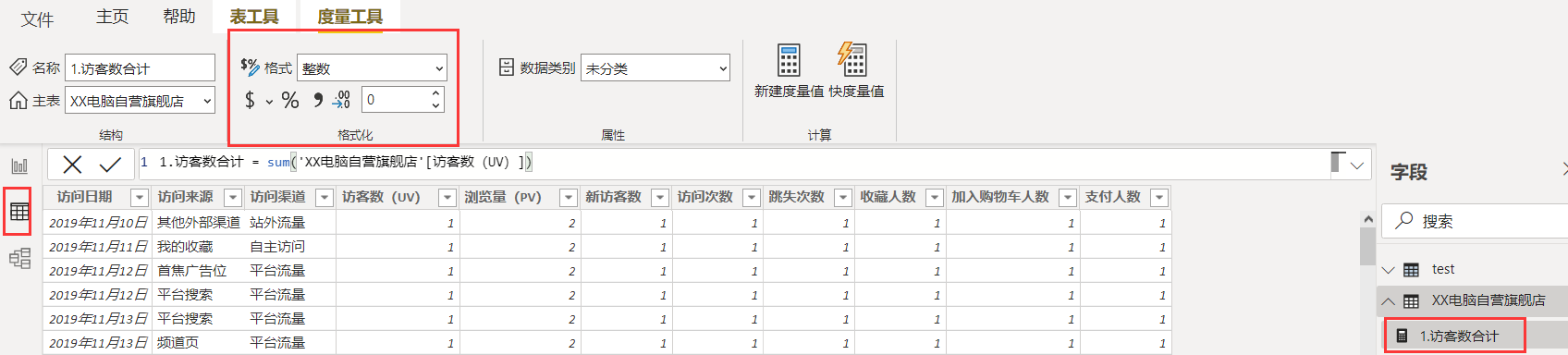Click the search magnifier icon
This screenshot has height=355, width=1568.
coord(1404,220)
